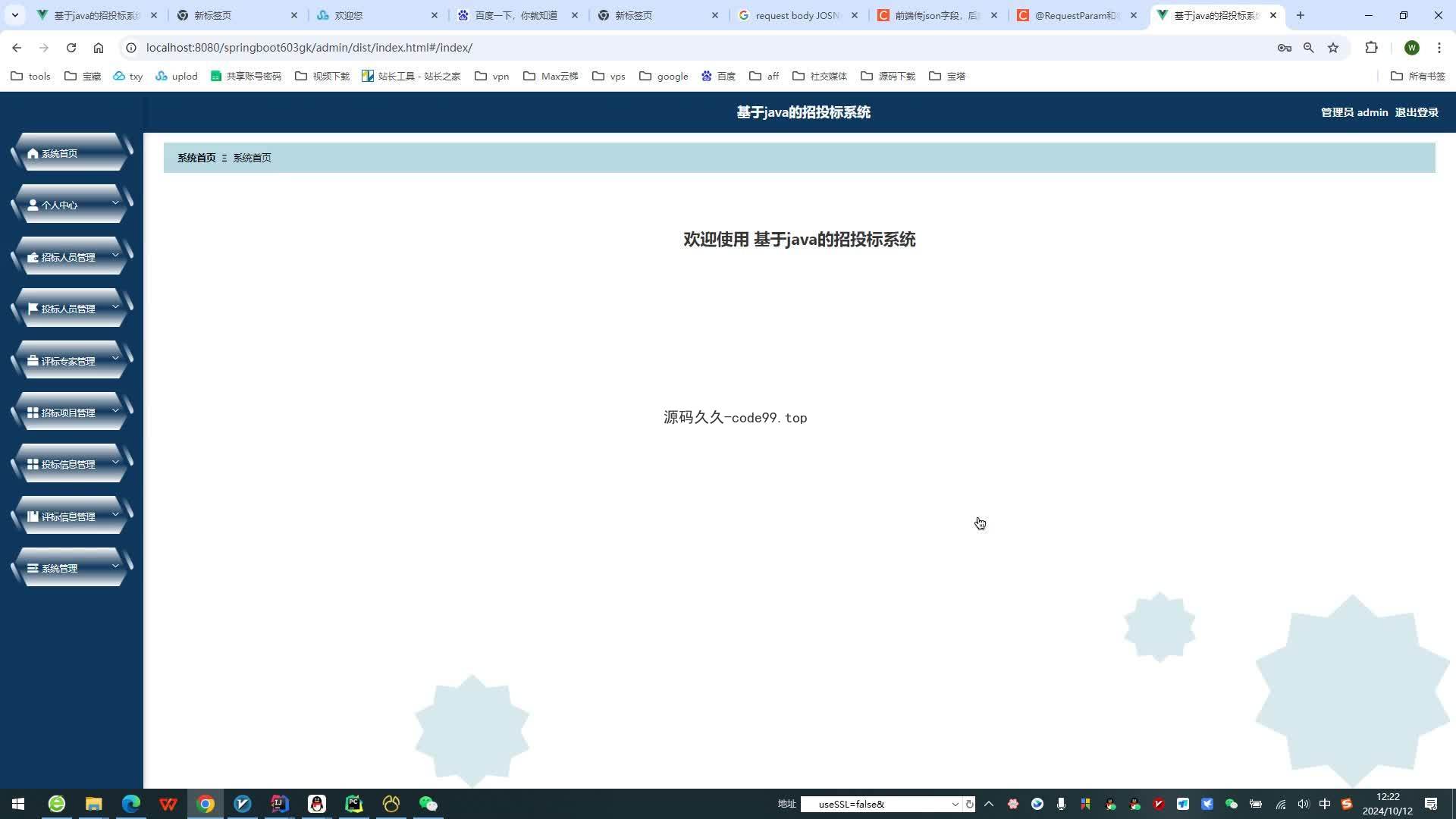Open a new tab with plus button
Screen dimensions: 1456x819
coord(1301,15)
